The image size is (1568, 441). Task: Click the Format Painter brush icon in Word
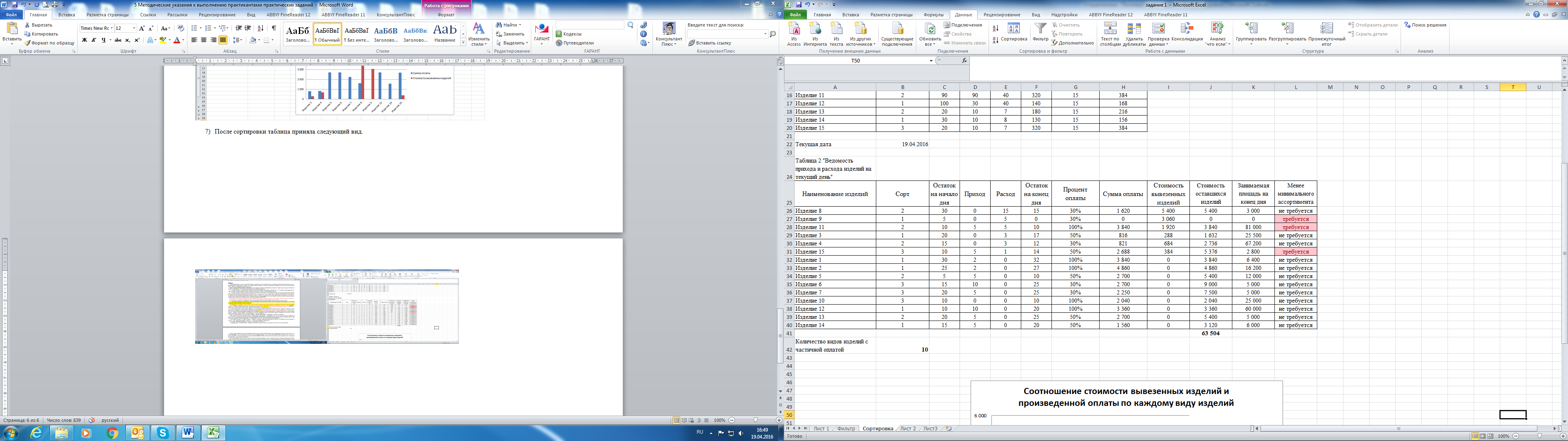[x=27, y=43]
